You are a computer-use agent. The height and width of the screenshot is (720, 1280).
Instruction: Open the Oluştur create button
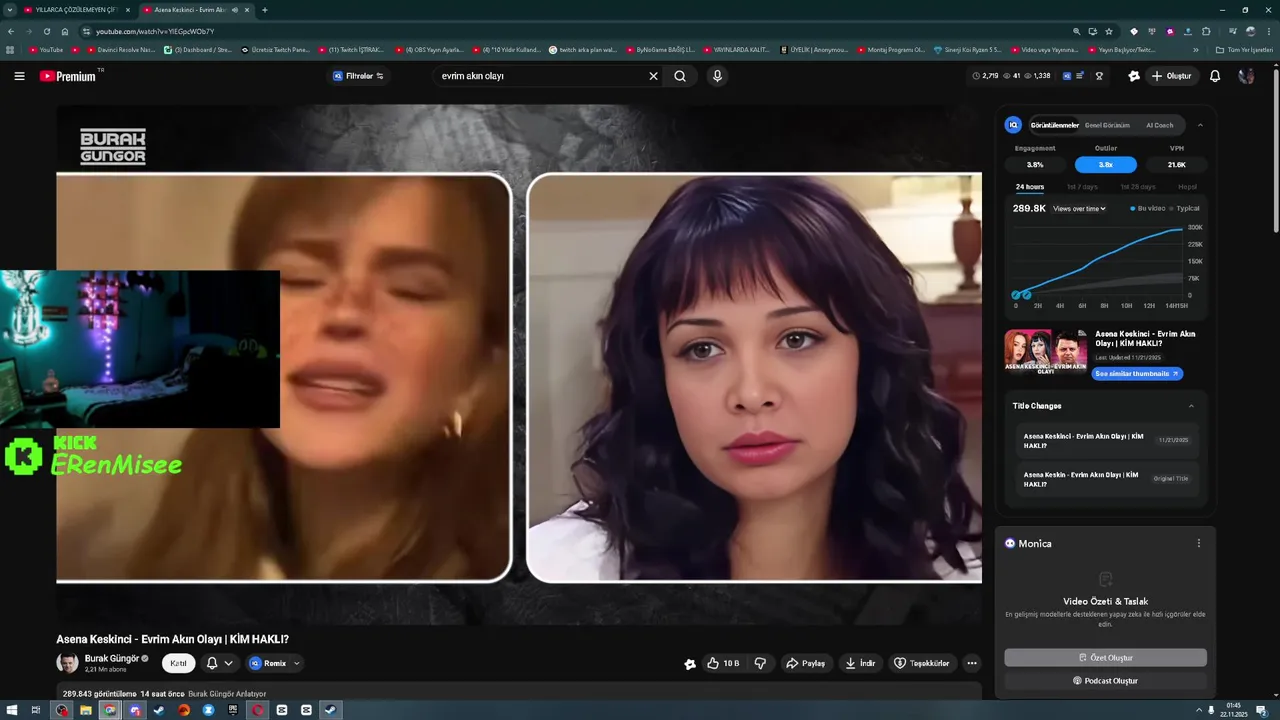(1172, 76)
